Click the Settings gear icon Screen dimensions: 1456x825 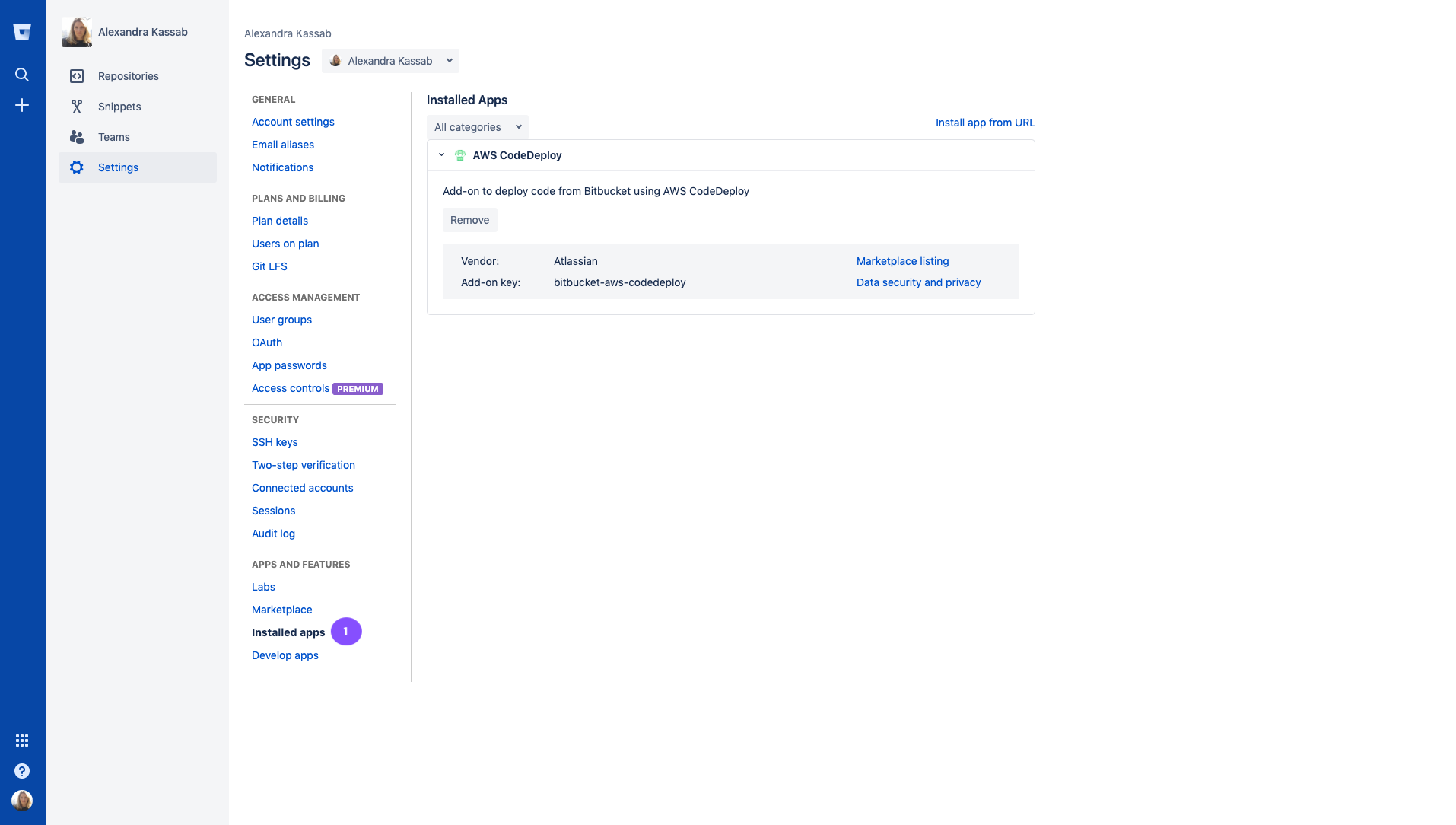[x=77, y=167]
